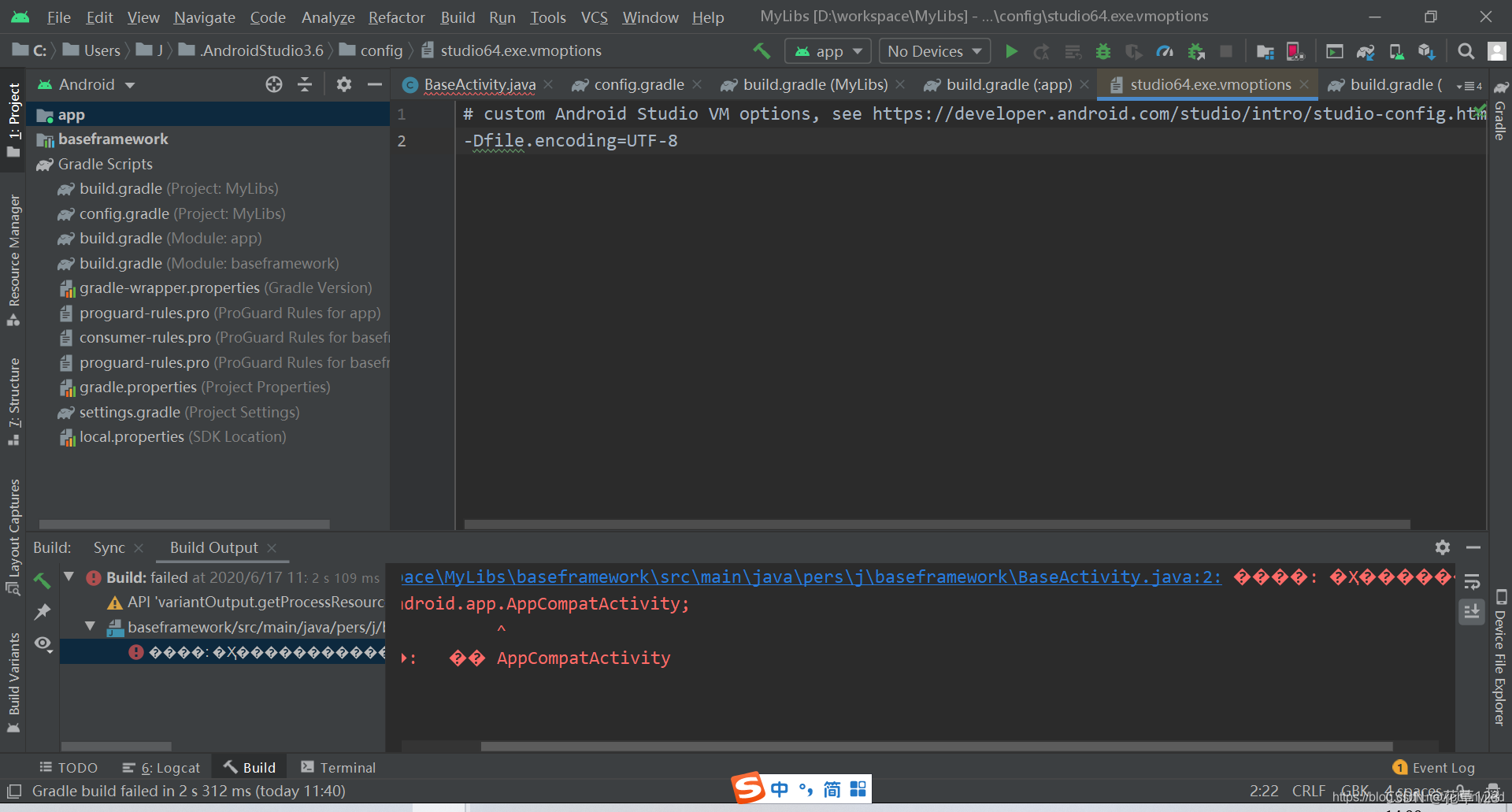
Task: Toggle the Build Variants side panel
Action: pyautogui.click(x=13, y=683)
